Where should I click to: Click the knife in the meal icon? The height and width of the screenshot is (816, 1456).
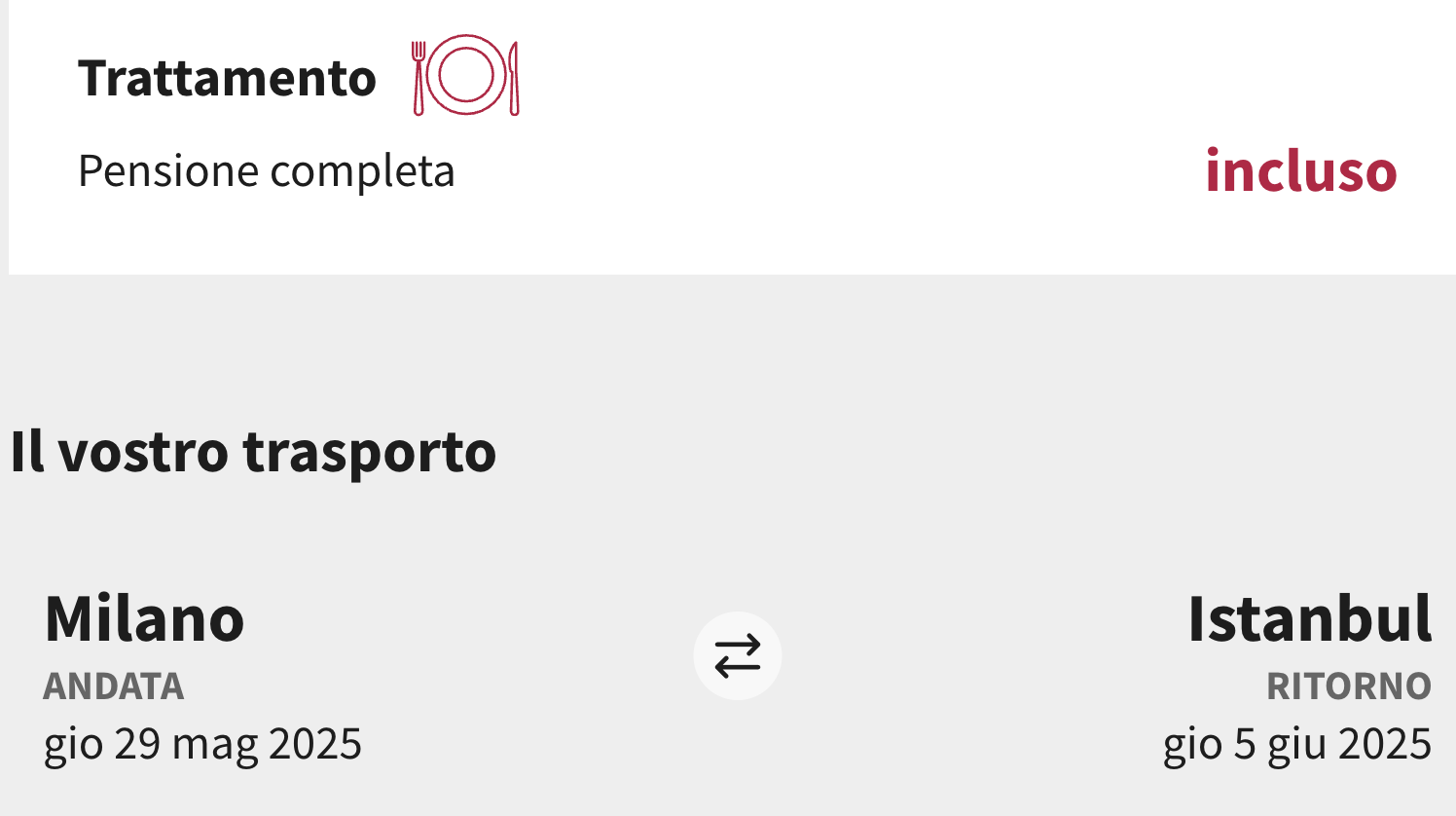click(x=514, y=78)
